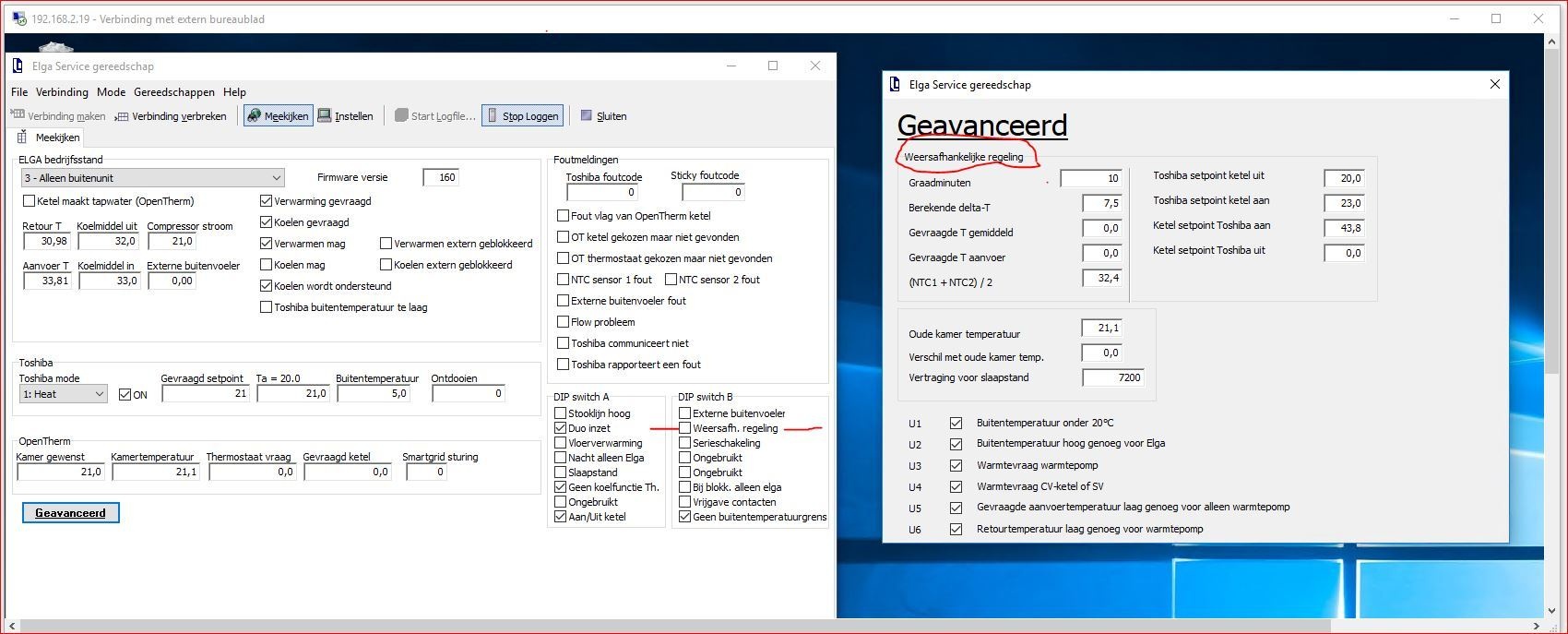Click the Ketel setpoint Toshiba aan field
This screenshot has height=634, width=1568.
1345,228
